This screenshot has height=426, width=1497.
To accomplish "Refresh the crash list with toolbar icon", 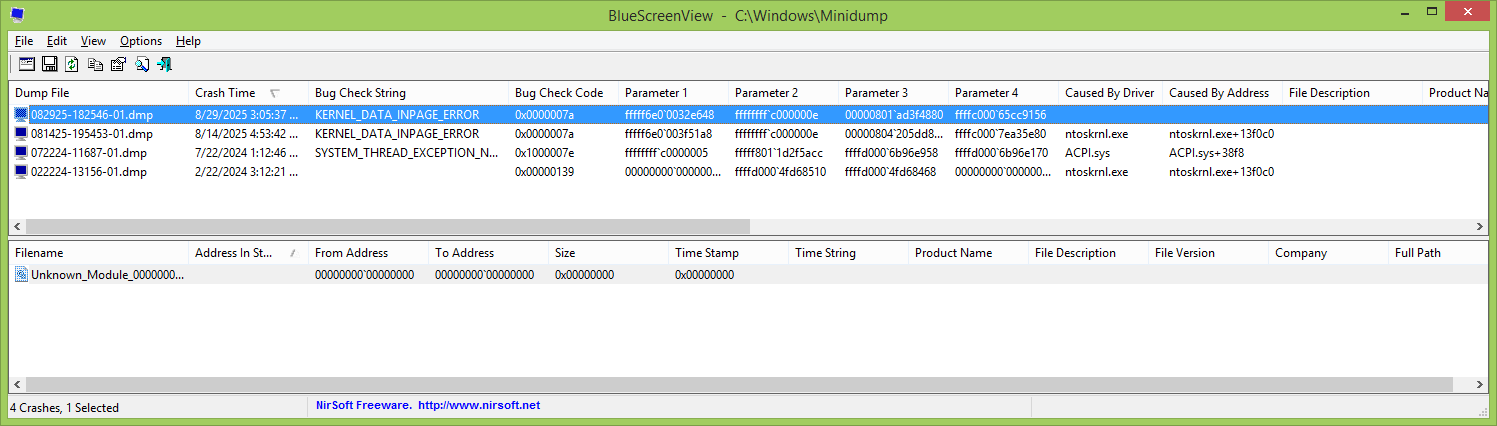I will click(72, 64).
